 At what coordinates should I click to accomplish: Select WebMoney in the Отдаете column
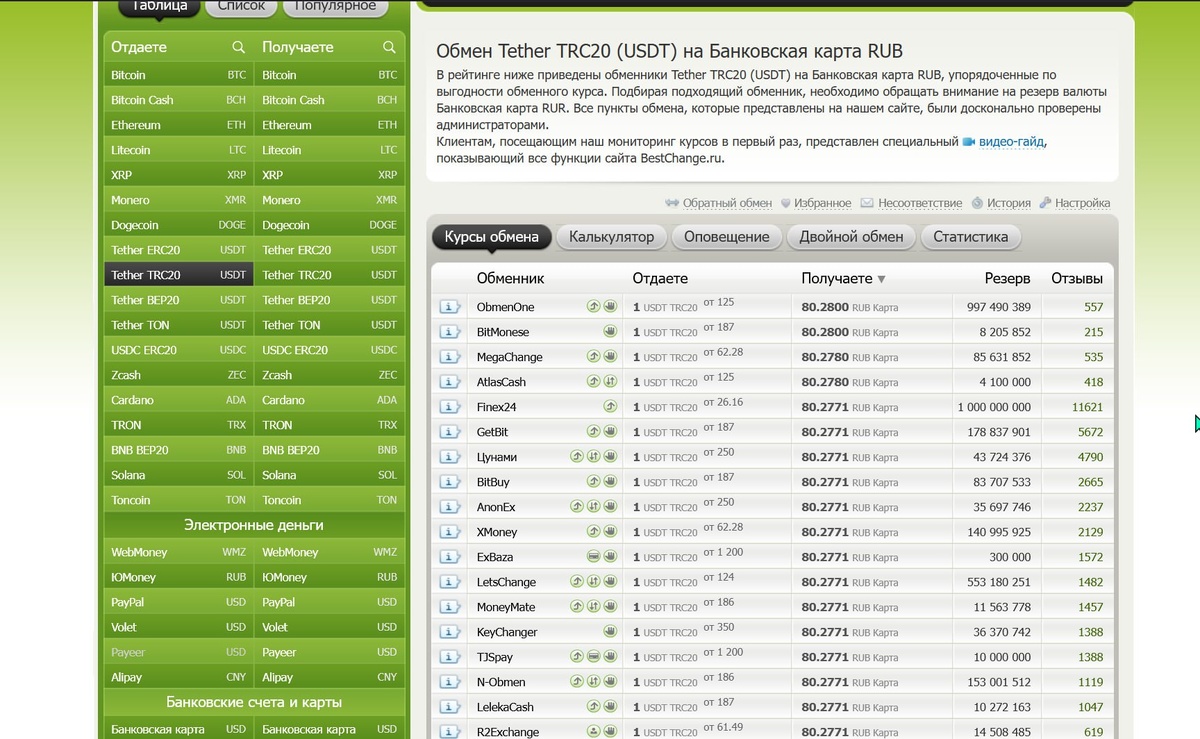click(x=179, y=552)
